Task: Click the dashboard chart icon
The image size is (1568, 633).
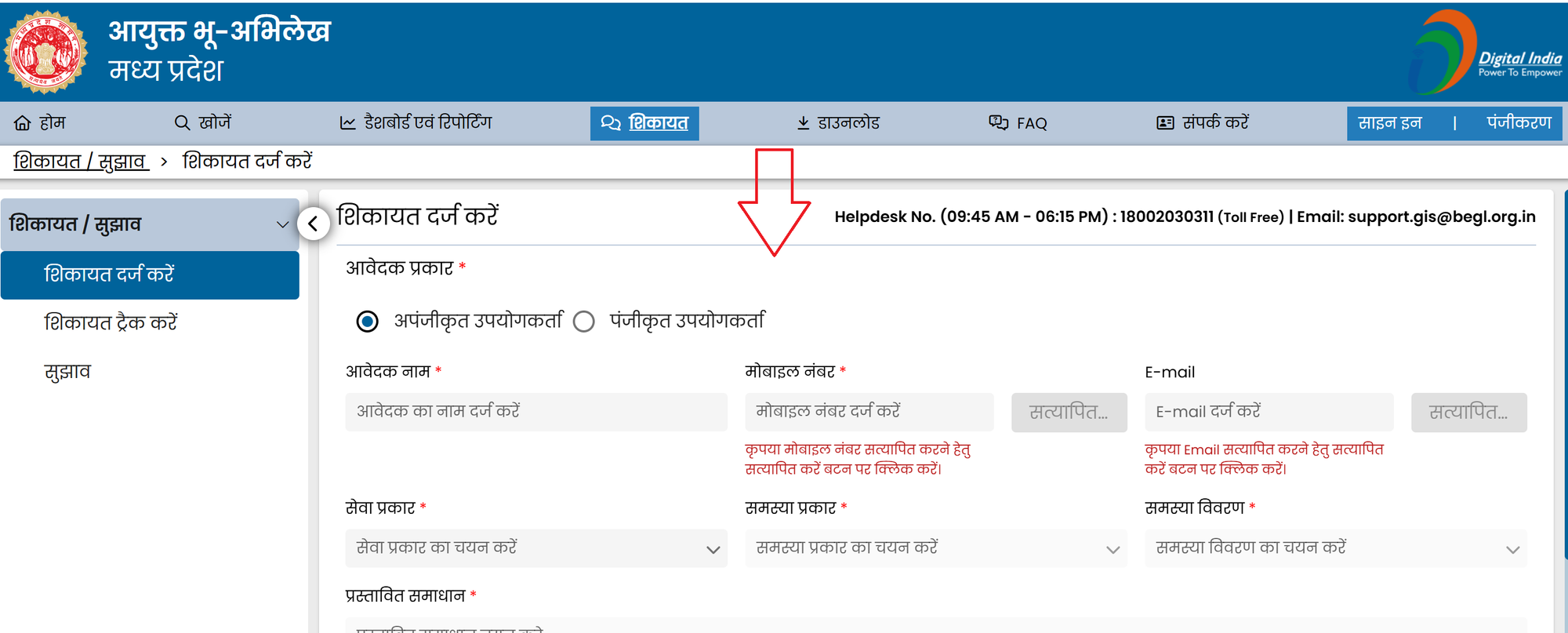Action: (348, 123)
